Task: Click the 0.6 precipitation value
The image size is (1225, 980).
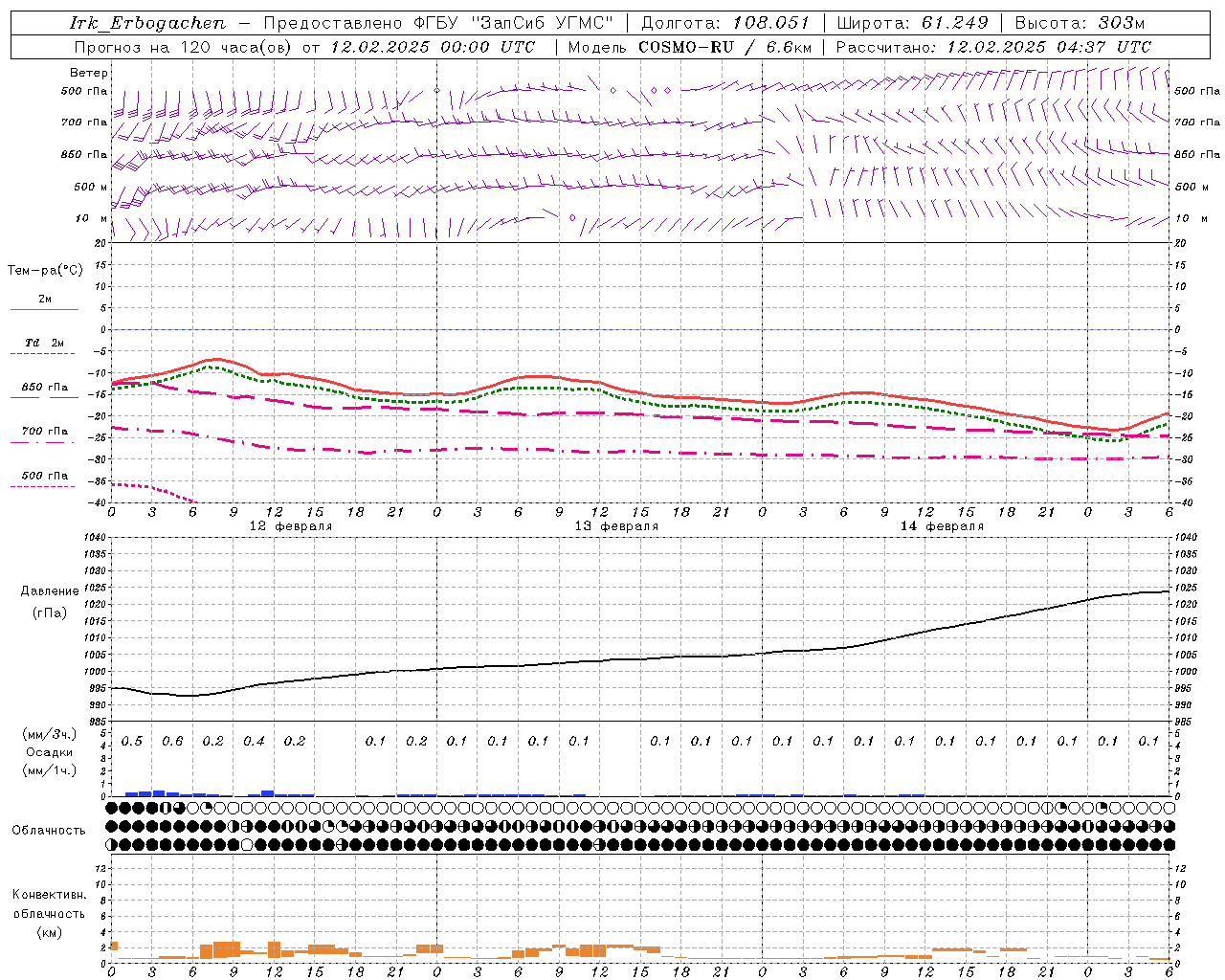Action: (172, 742)
